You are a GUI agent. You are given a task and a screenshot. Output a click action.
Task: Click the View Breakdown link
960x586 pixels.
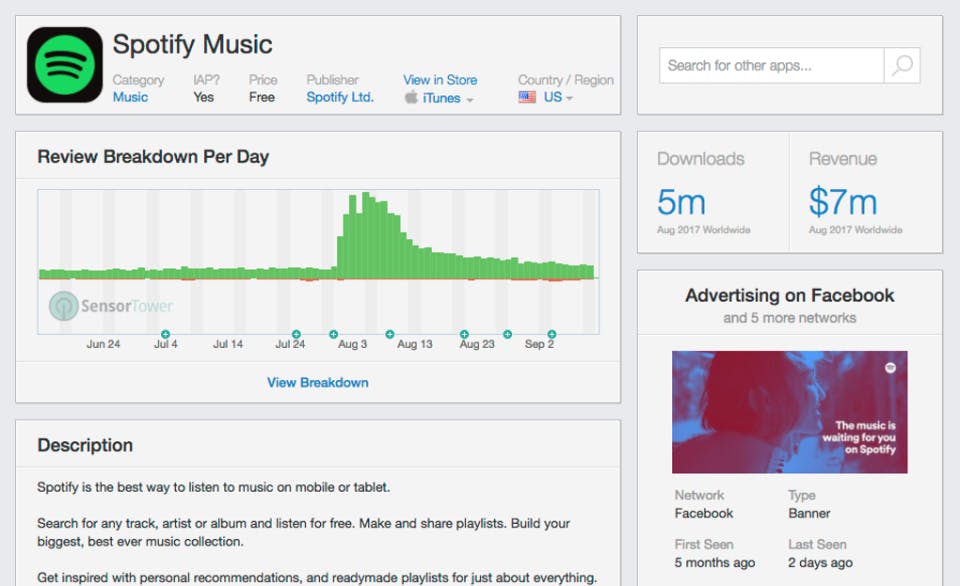318,382
